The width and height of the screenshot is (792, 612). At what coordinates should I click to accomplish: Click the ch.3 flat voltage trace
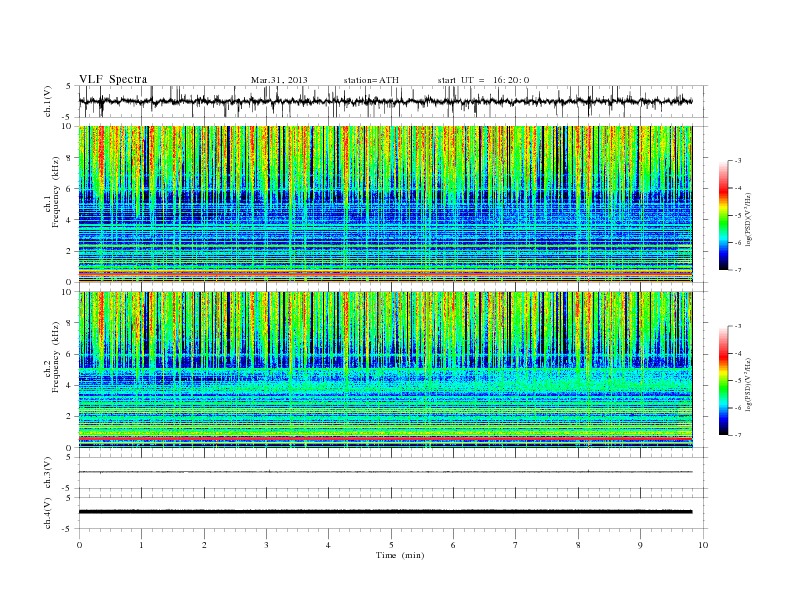pos(385,472)
